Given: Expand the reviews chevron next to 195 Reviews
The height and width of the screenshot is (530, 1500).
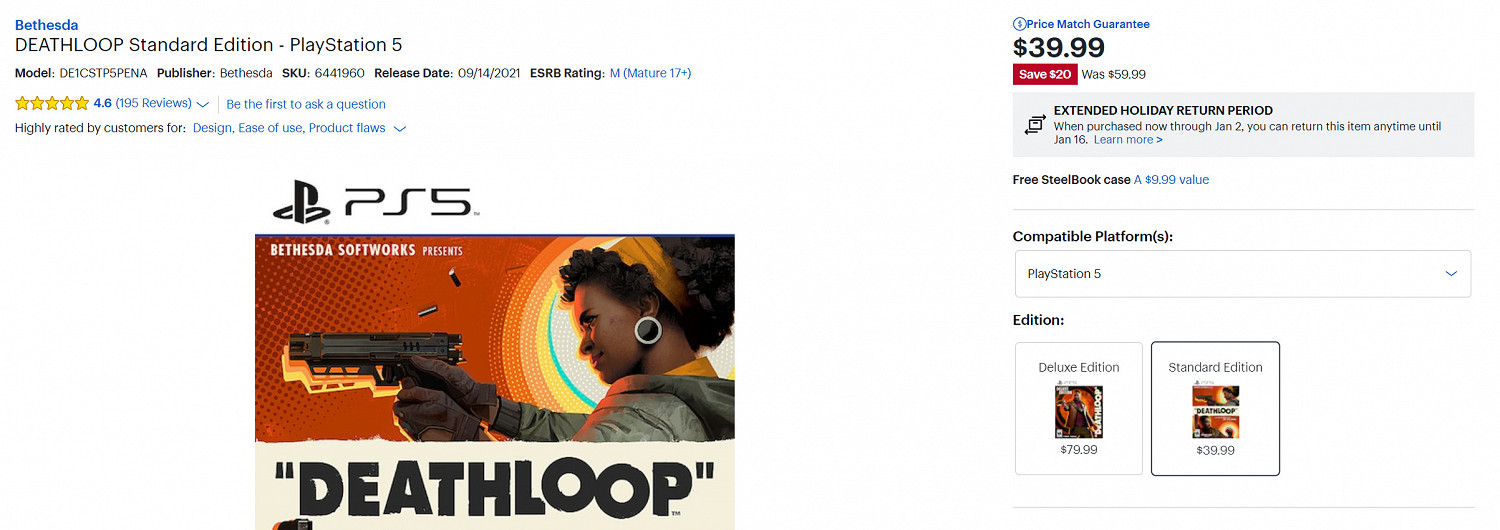Looking at the screenshot, I should tap(203, 104).
